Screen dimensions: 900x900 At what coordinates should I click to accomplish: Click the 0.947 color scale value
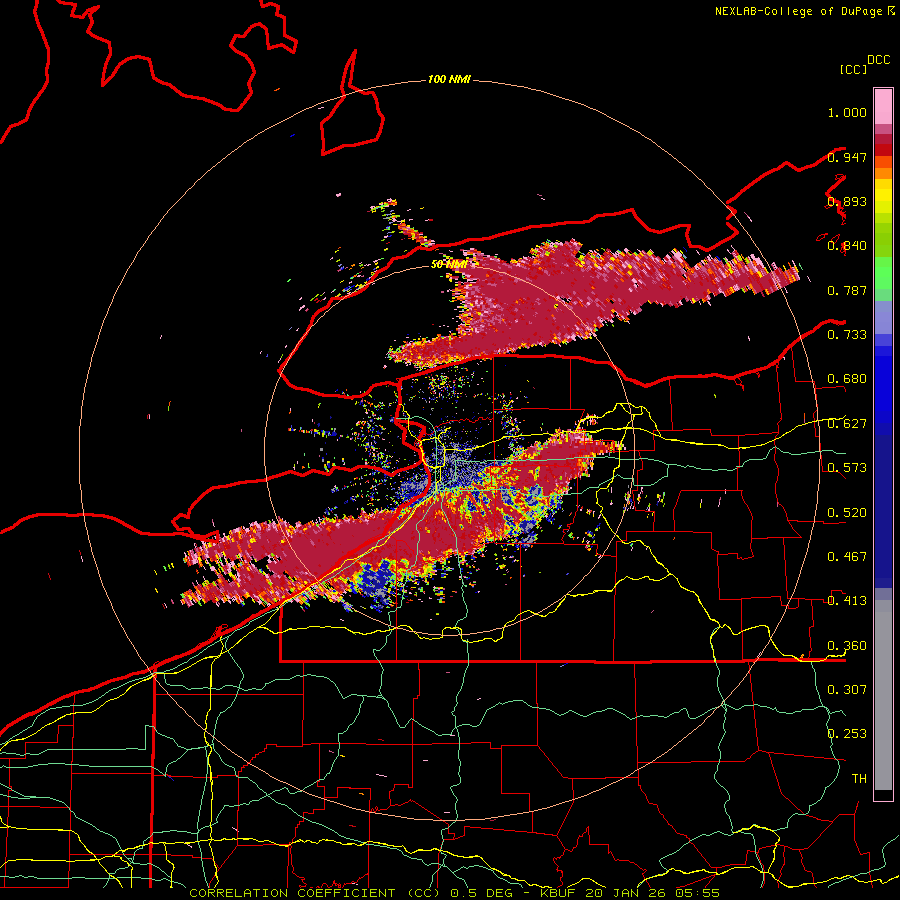847,157
